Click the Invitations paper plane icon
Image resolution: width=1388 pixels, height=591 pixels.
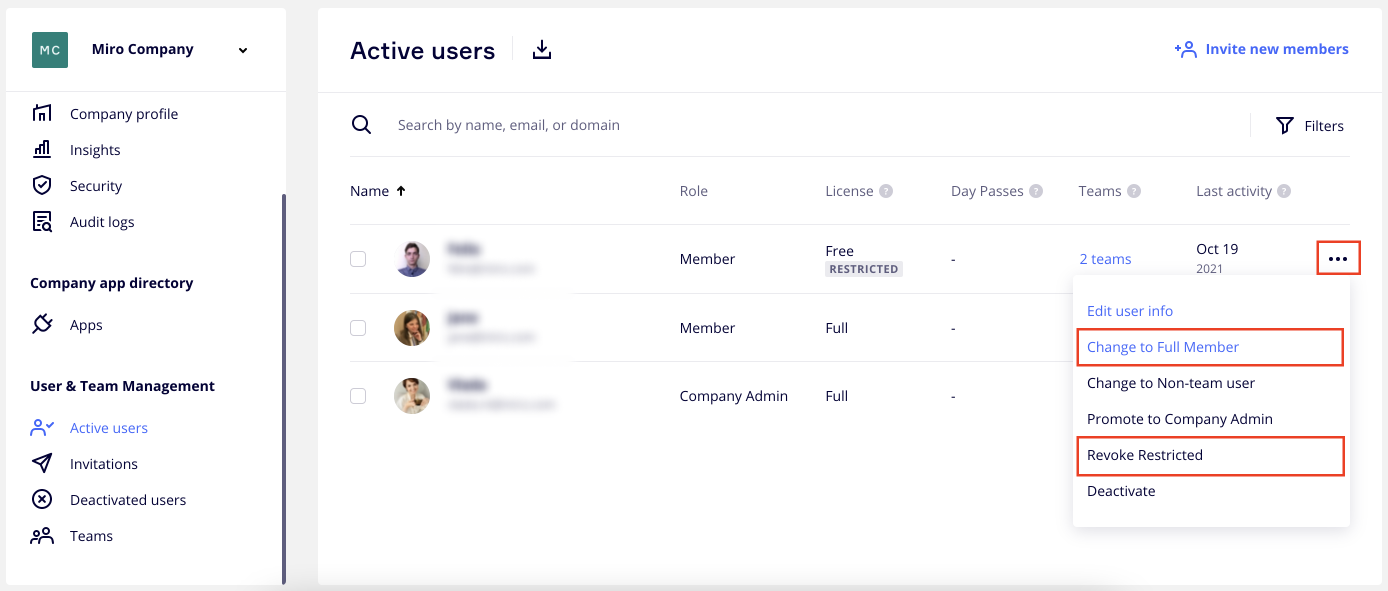[42, 463]
